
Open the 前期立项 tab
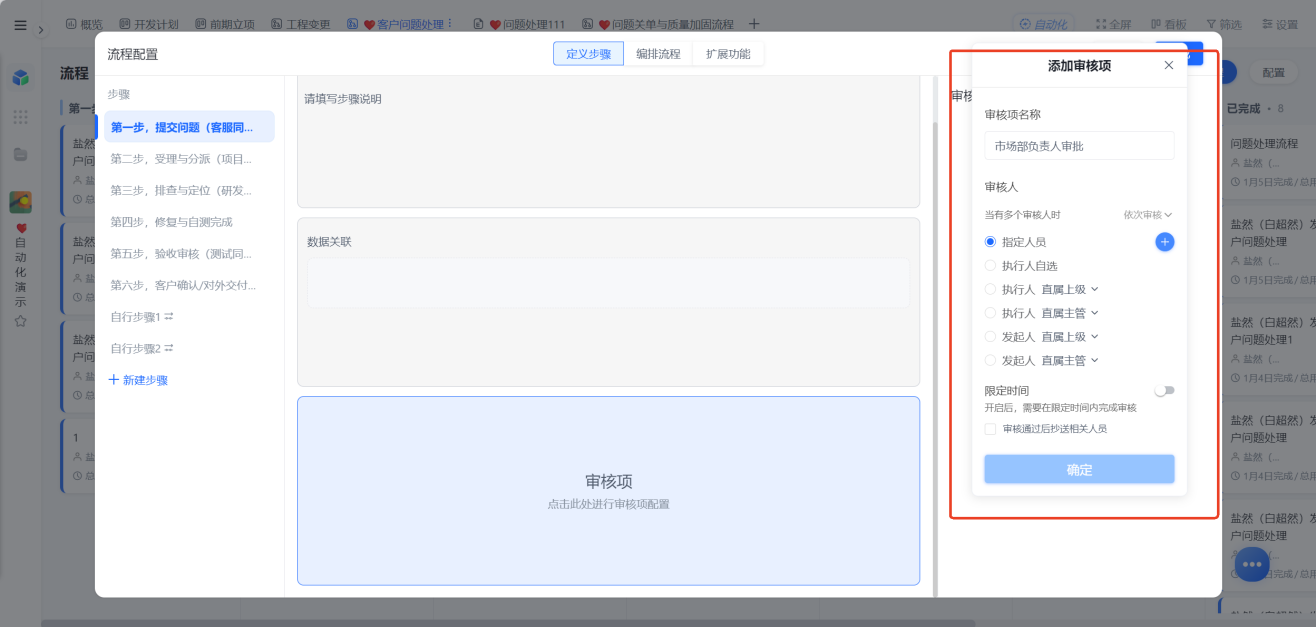pos(225,24)
